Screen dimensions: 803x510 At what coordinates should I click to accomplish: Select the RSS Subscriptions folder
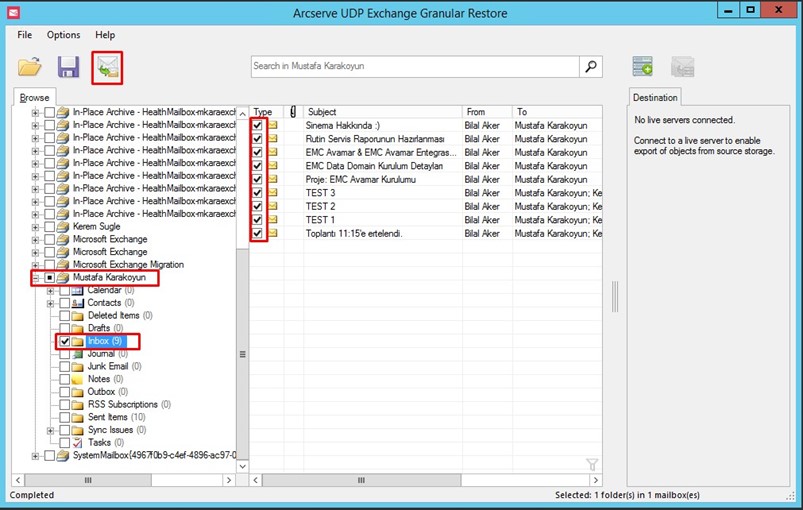pyautogui.click(x=129, y=405)
